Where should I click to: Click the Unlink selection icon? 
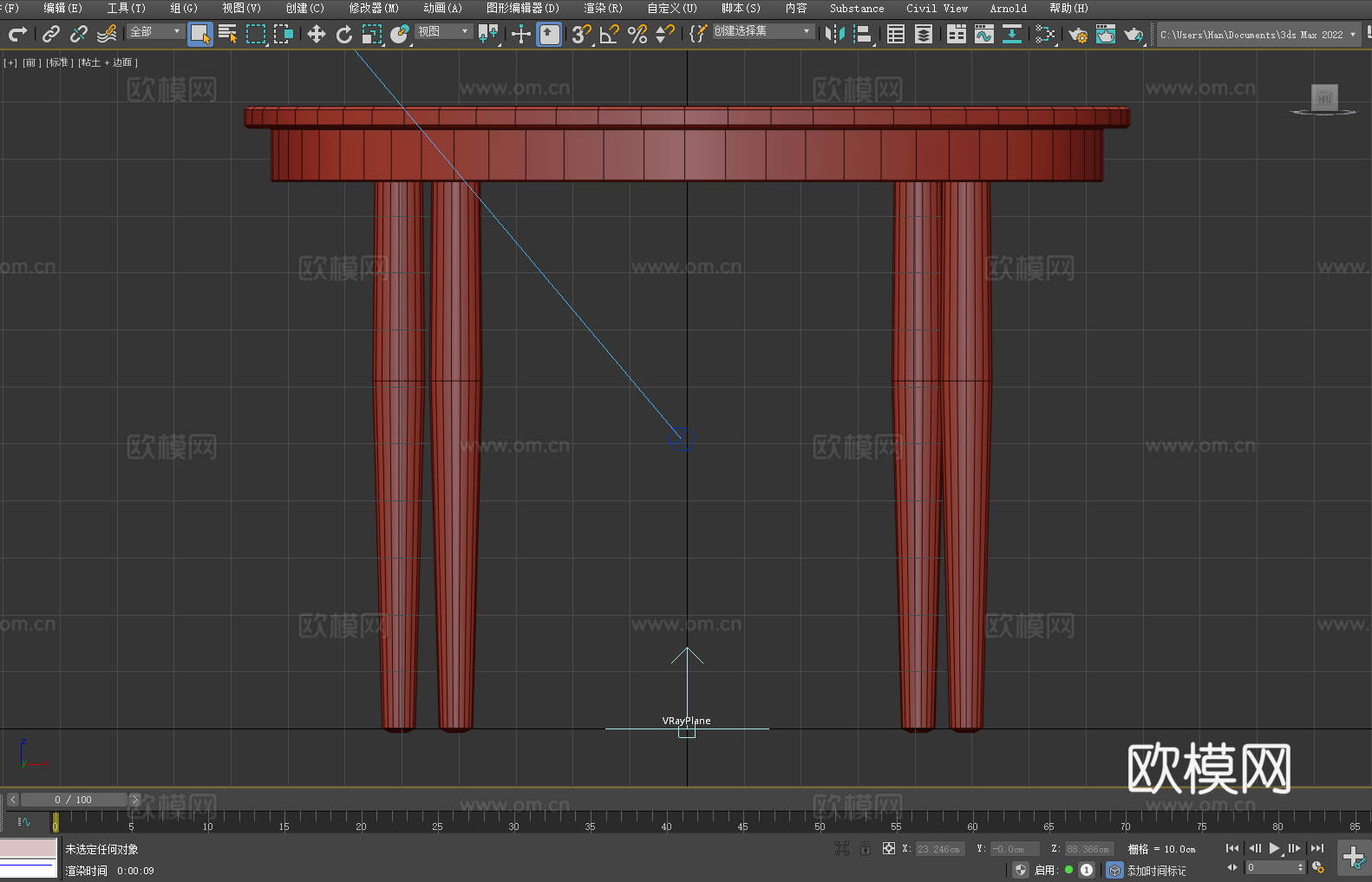coord(79,34)
